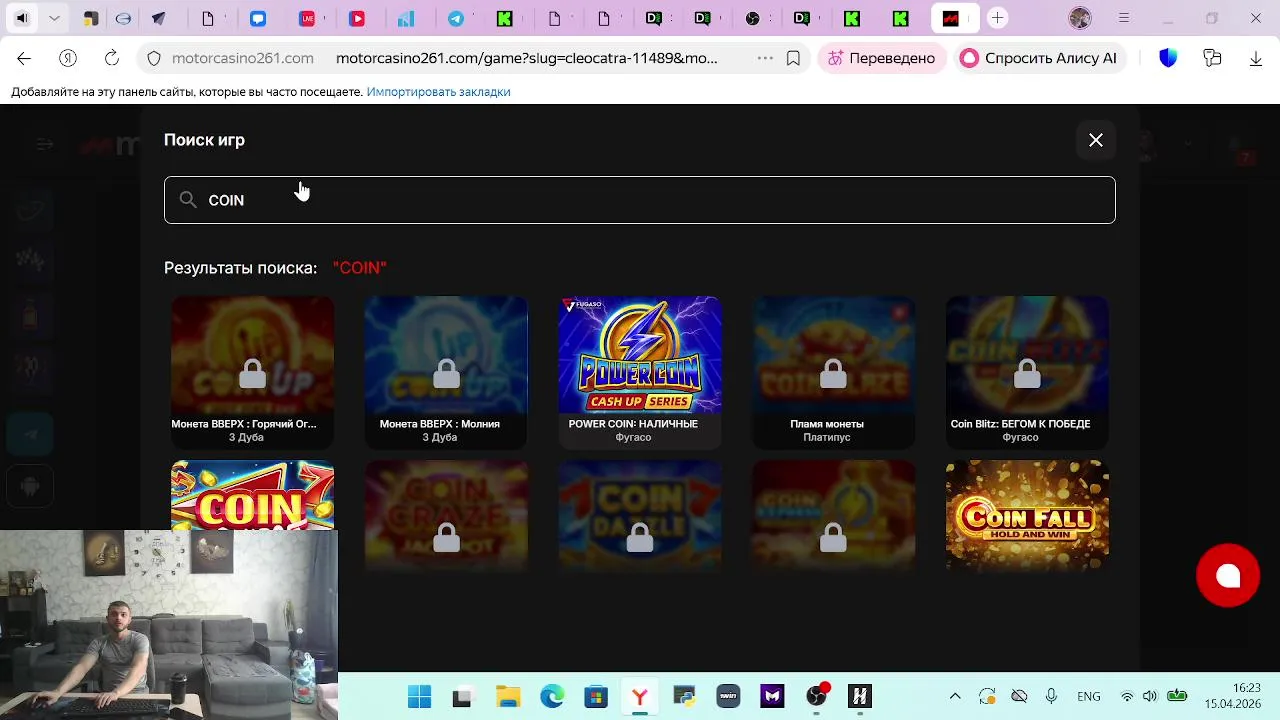Bookmark this page
Screen dimensions: 1280x720
click(793, 58)
